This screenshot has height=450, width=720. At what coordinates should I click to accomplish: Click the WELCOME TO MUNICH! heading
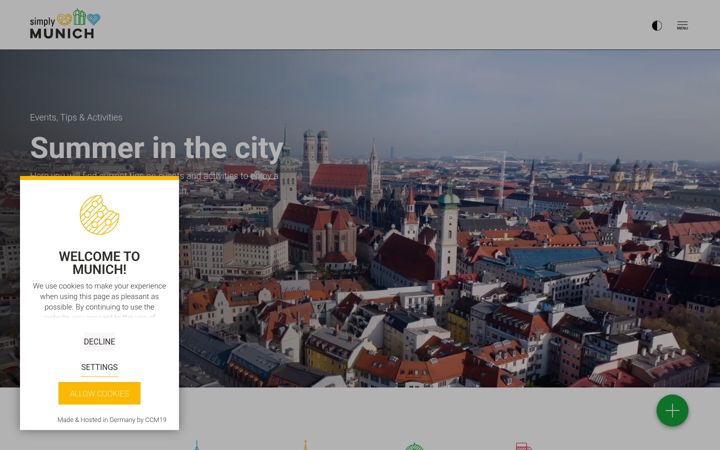coord(99,263)
